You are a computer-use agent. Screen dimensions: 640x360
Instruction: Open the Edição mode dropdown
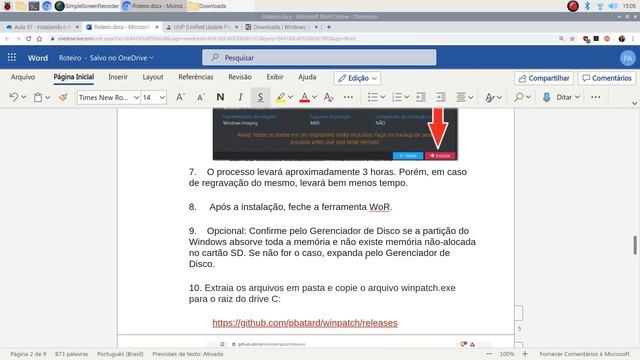click(358, 78)
